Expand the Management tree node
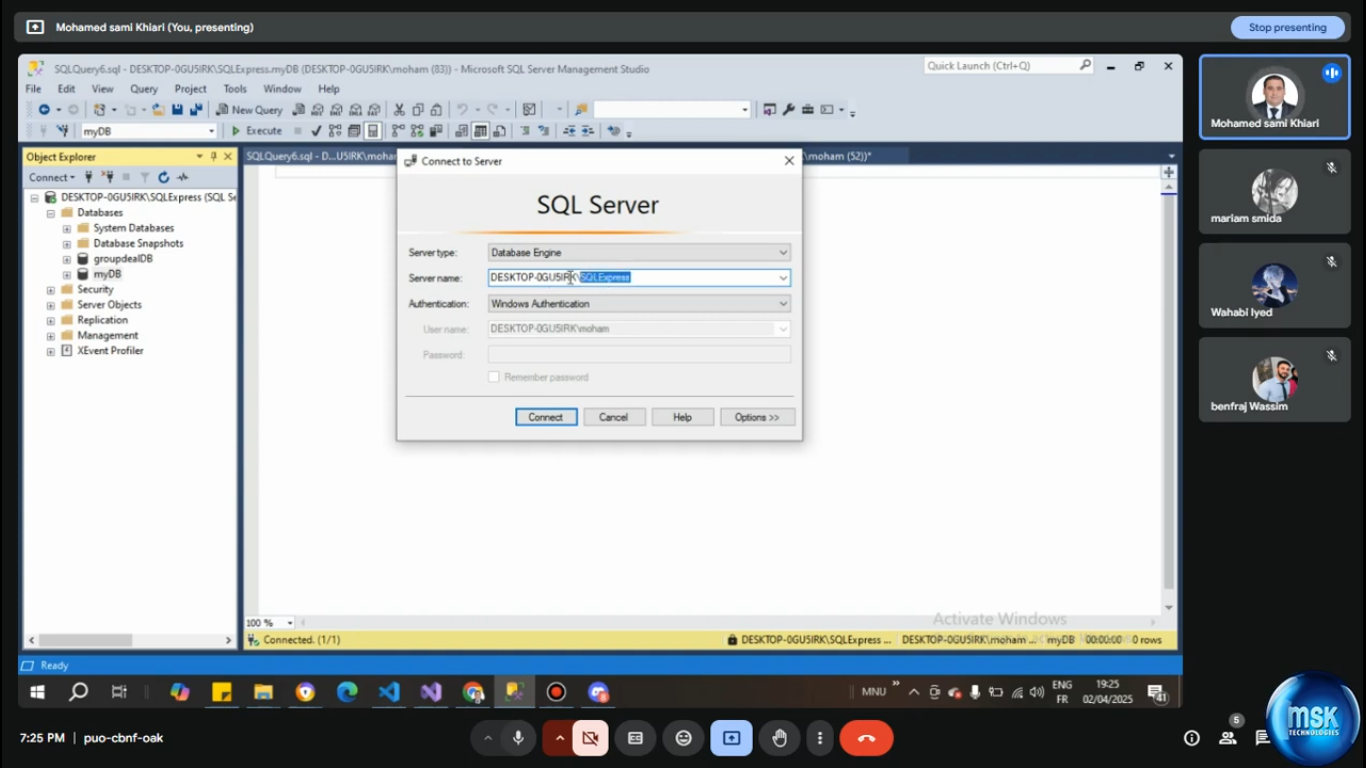The width and height of the screenshot is (1366, 768). click(50, 336)
